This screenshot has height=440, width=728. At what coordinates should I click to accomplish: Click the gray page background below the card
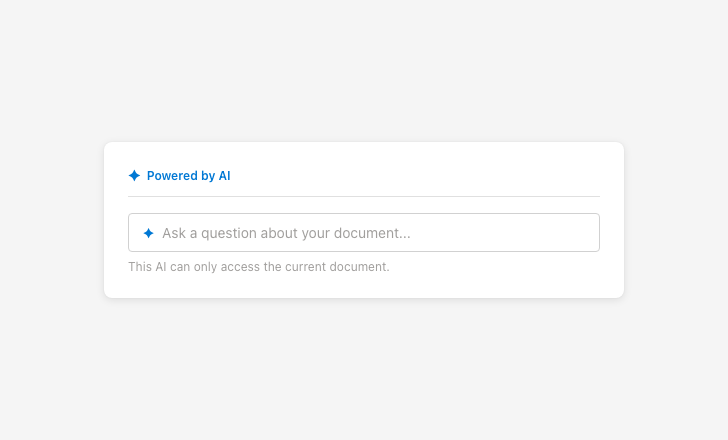(x=364, y=370)
